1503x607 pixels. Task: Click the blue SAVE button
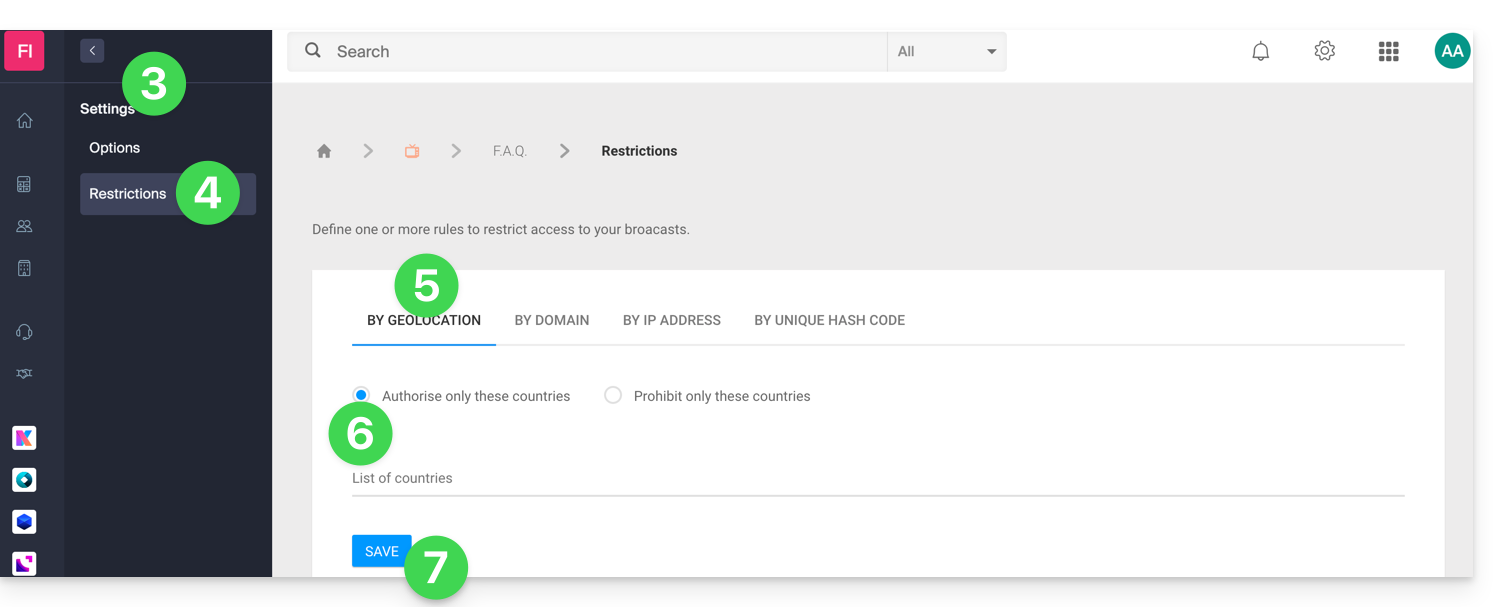pyautogui.click(x=381, y=551)
